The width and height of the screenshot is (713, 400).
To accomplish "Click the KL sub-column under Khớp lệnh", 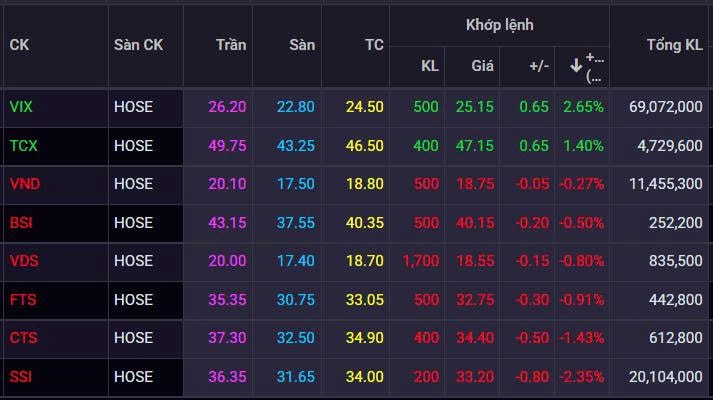I will coord(429,66).
